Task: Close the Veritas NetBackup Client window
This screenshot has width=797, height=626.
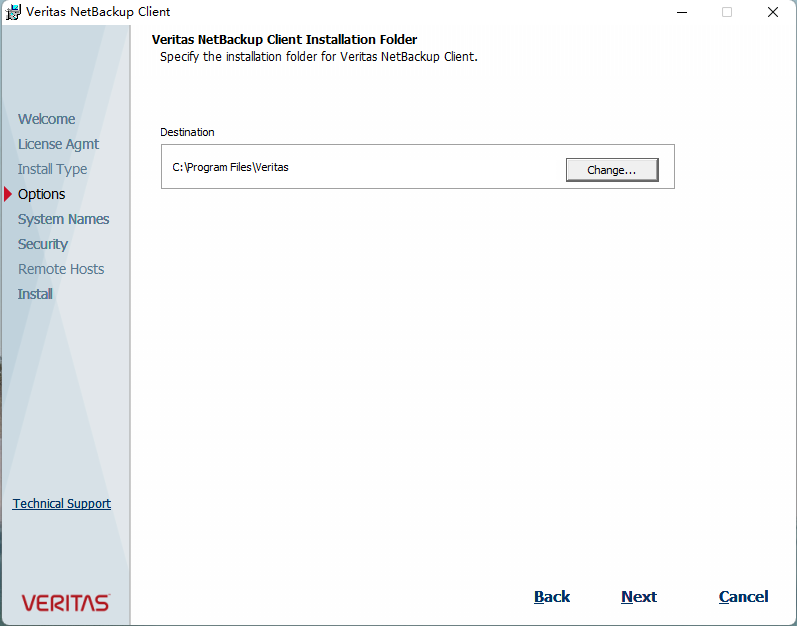Action: tap(773, 12)
